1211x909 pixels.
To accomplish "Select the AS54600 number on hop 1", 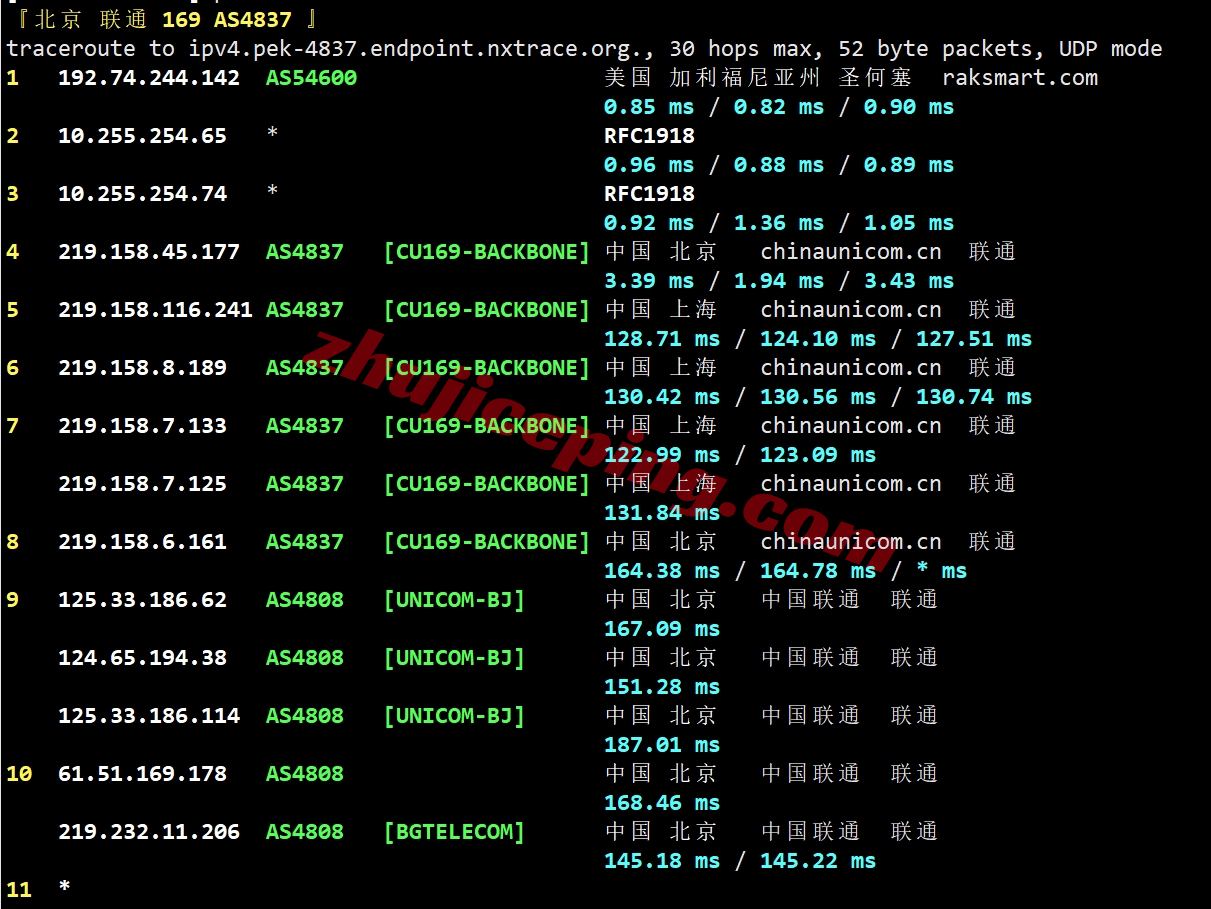I will tap(311, 78).
